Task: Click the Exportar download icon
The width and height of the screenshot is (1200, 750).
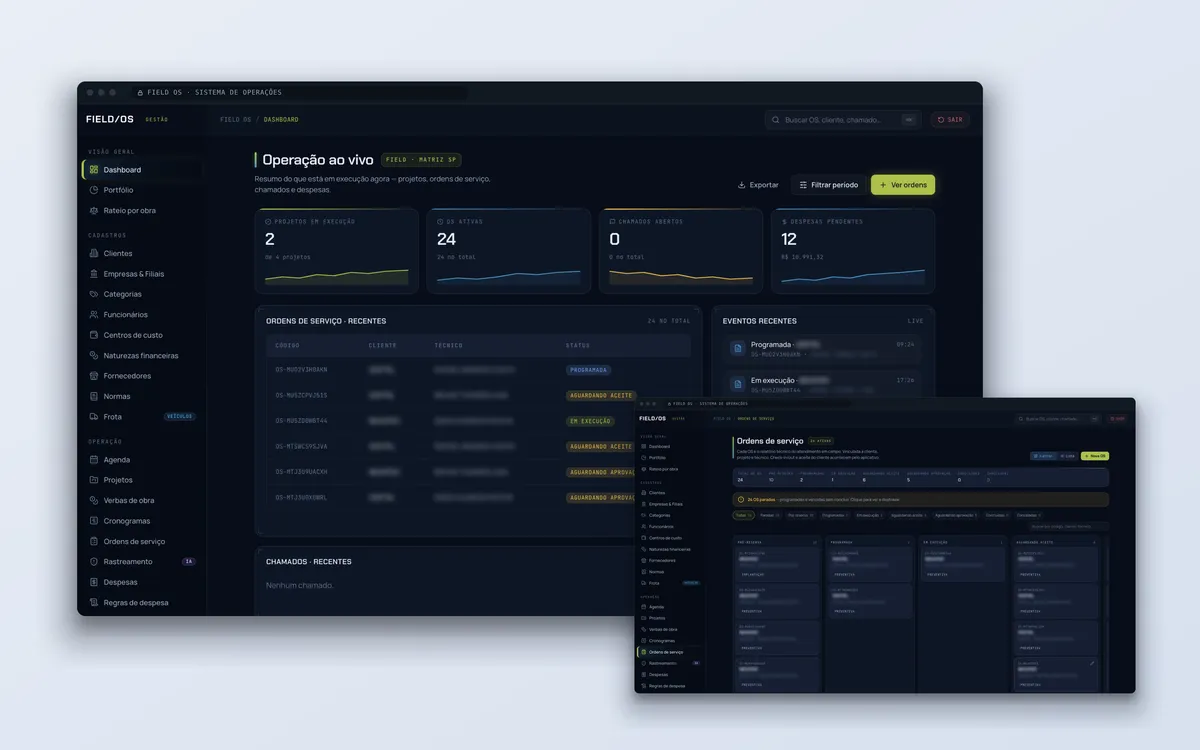Action: click(x=742, y=185)
